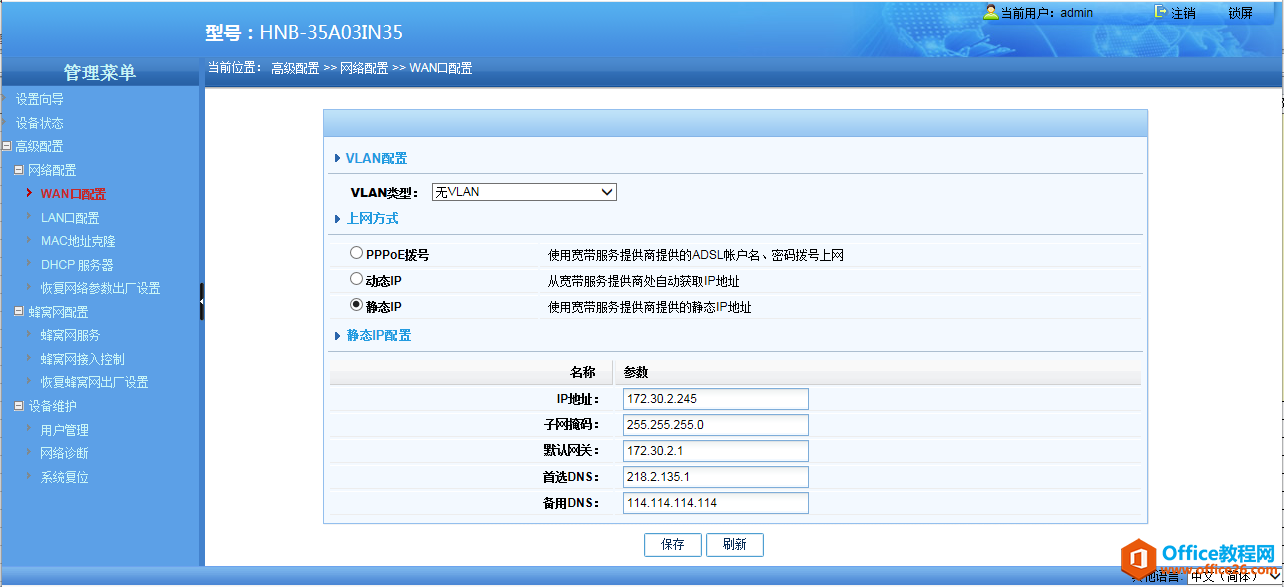
Task: Click the 参数 column header
Action: click(x=636, y=372)
